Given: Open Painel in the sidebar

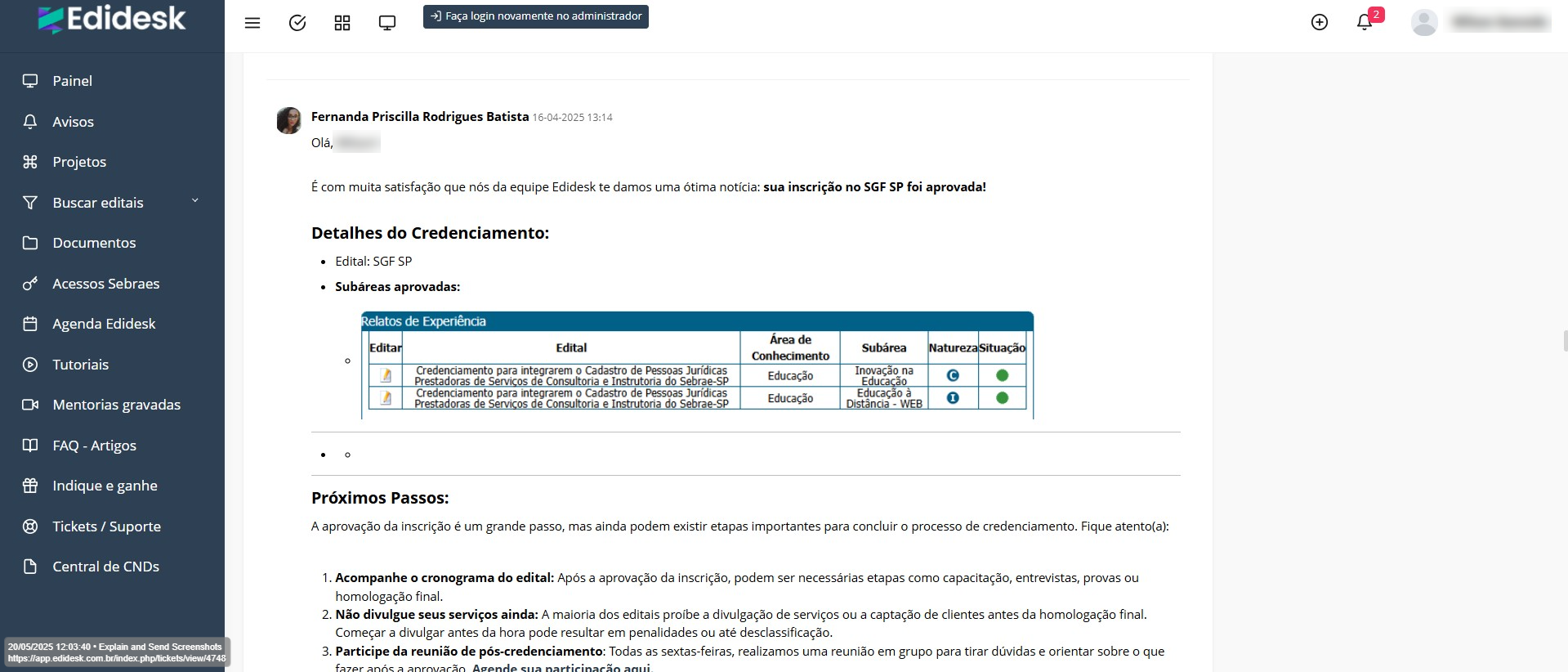Looking at the screenshot, I should coord(72,81).
